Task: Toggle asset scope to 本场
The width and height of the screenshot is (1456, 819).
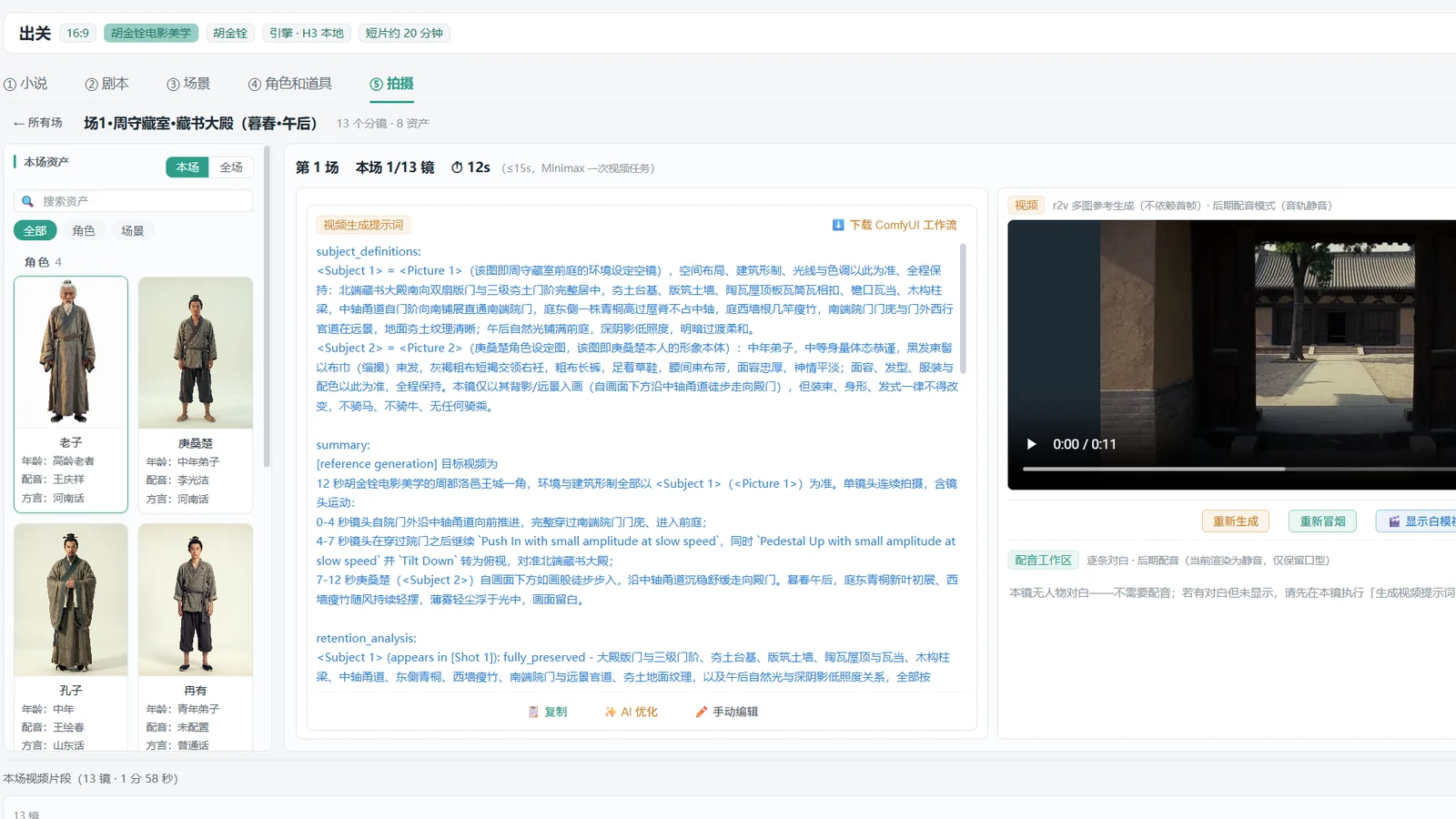Action: (187, 167)
